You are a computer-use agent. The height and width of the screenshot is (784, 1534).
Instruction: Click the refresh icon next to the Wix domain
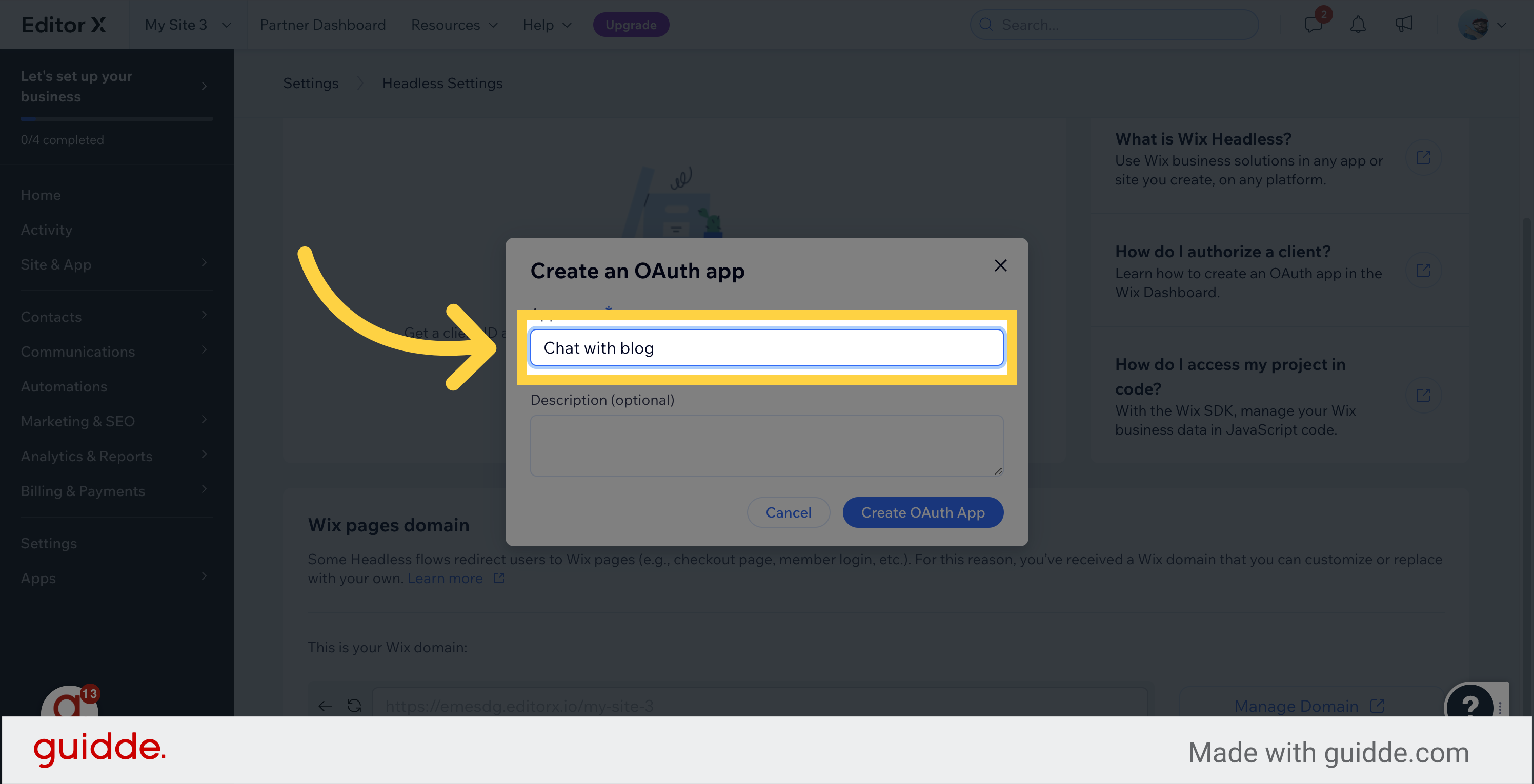pos(354,706)
